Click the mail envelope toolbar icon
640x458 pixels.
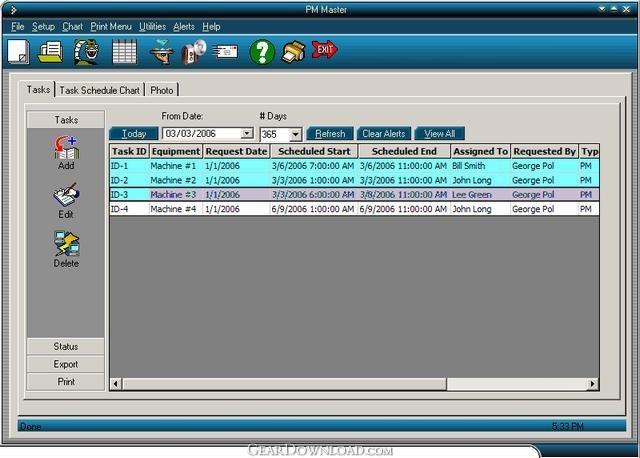click(x=225, y=52)
